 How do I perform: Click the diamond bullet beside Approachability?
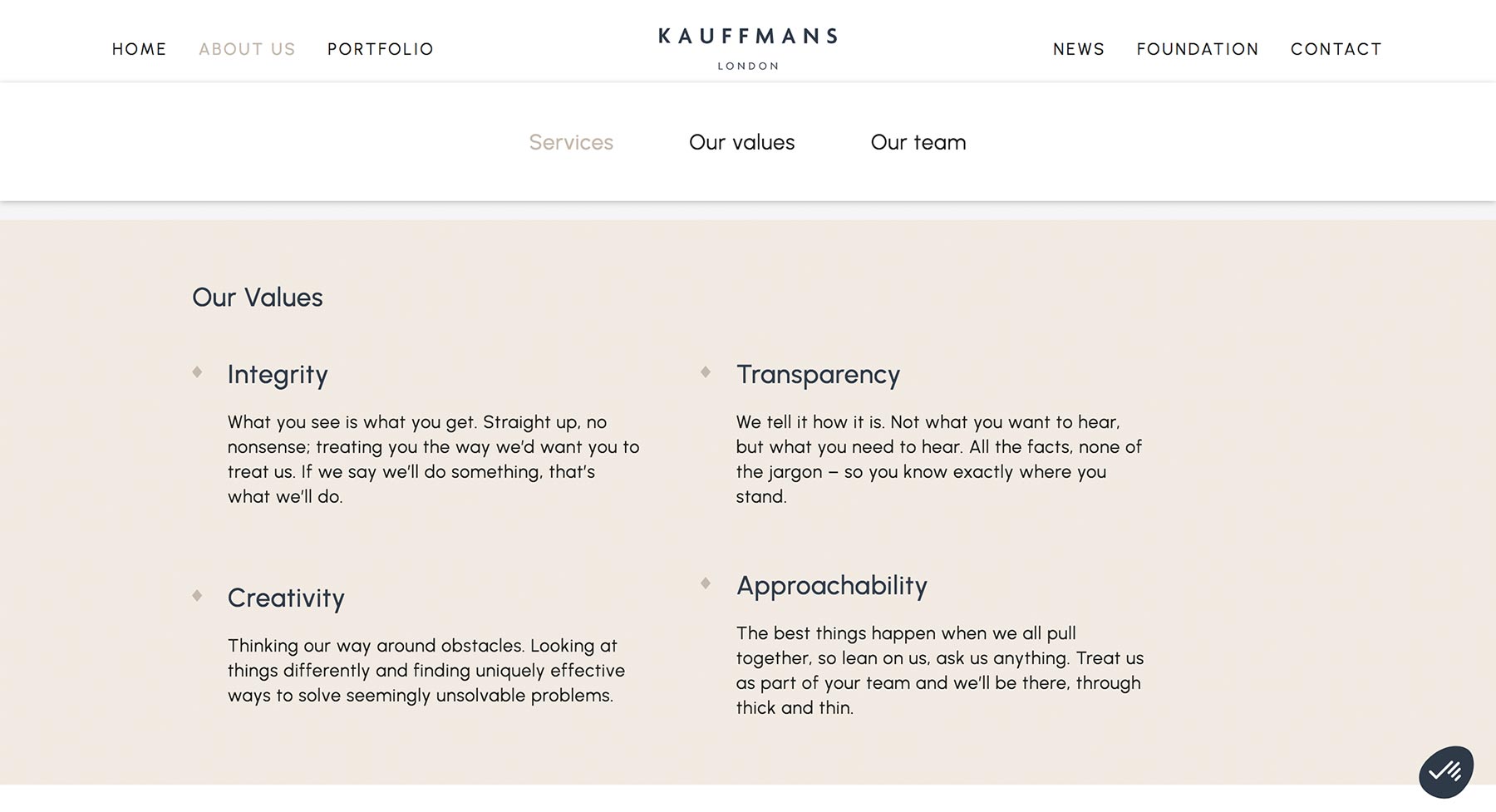point(706,583)
